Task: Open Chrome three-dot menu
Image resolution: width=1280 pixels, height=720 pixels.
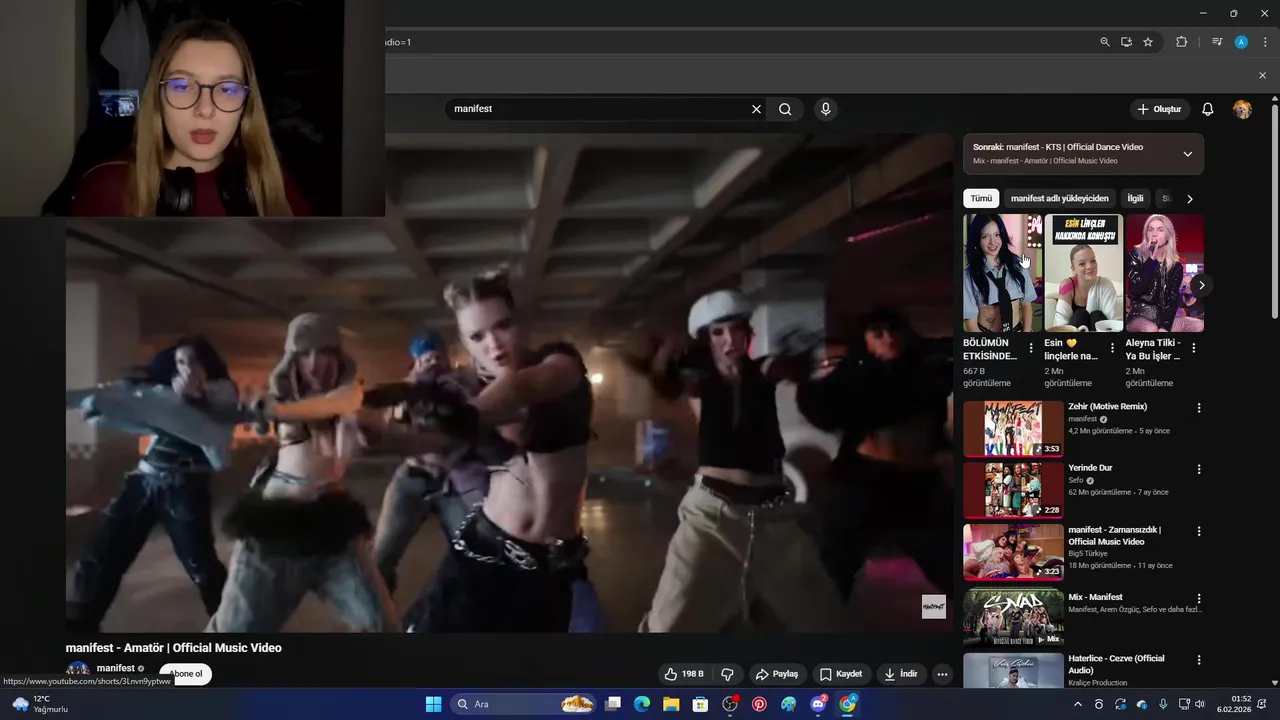Action: [1265, 42]
